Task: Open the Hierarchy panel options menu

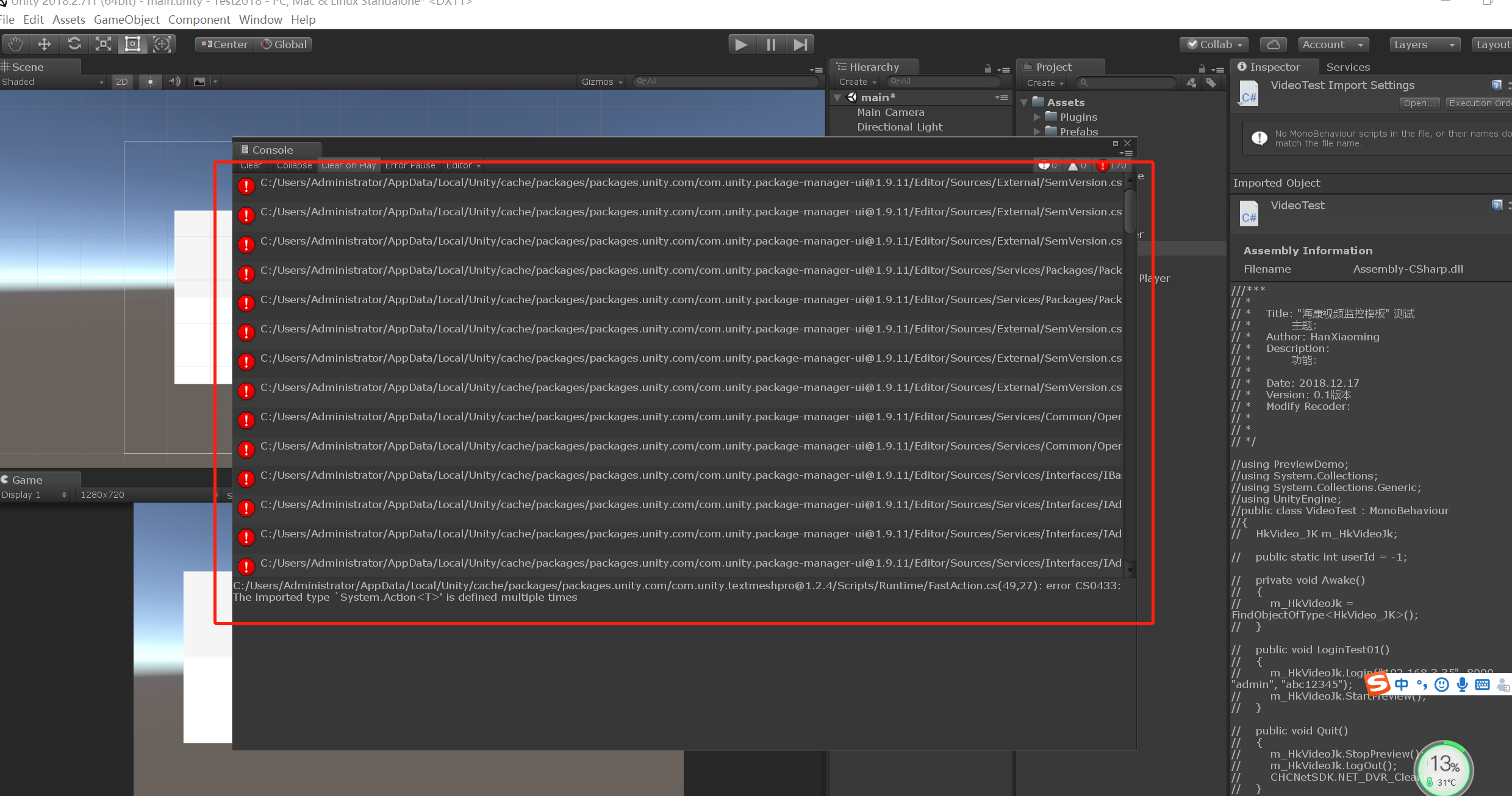Action: point(1003,70)
